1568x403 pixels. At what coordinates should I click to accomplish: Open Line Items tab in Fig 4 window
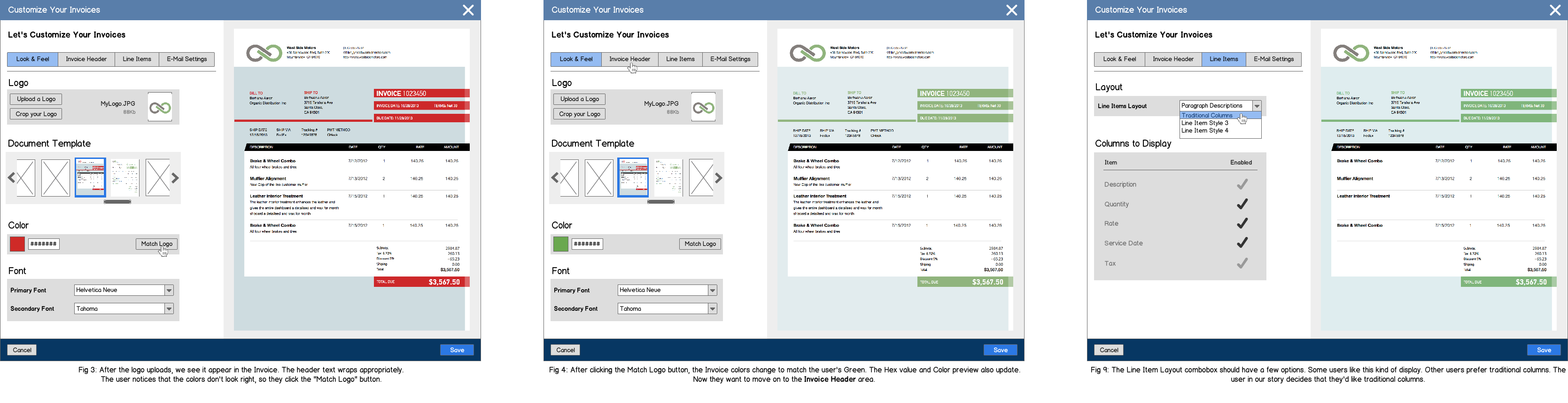coord(681,59)
